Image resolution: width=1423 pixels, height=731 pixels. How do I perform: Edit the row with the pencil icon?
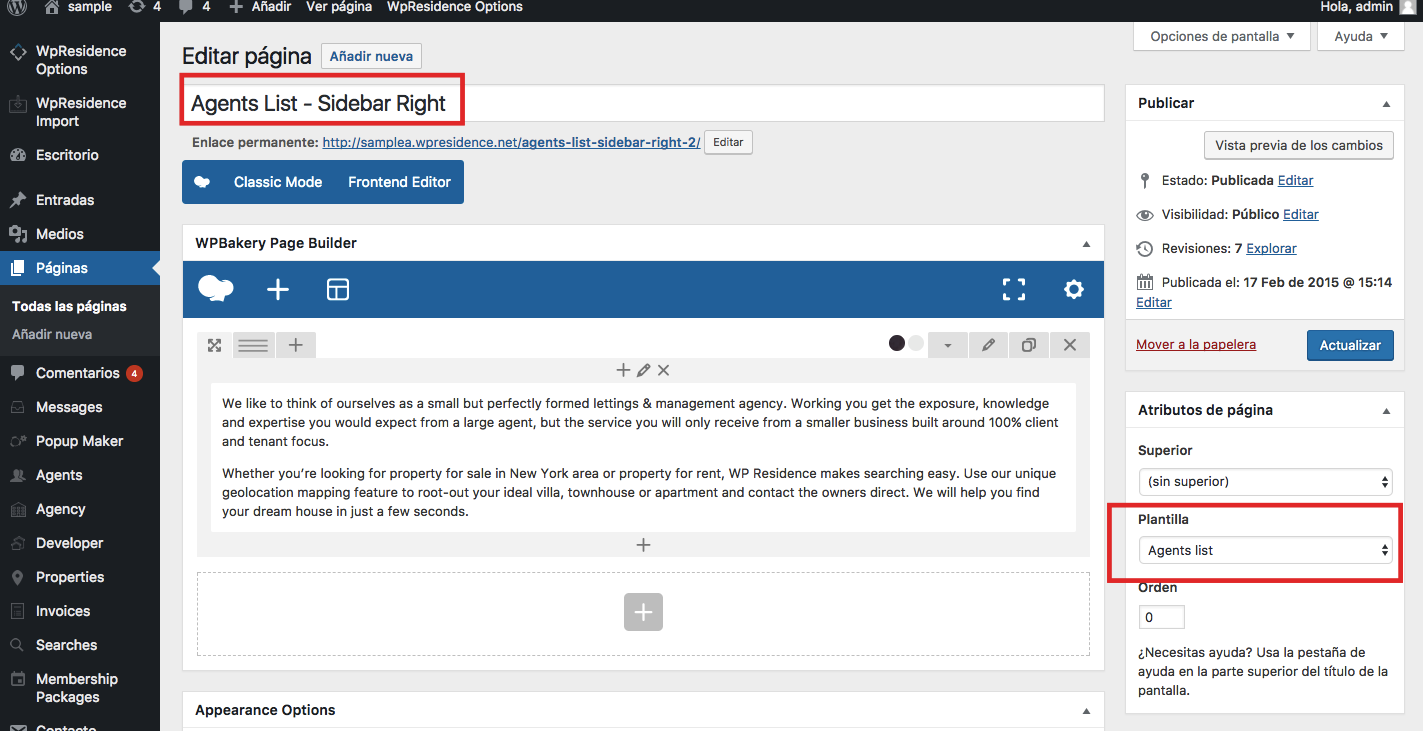[988, 344]
